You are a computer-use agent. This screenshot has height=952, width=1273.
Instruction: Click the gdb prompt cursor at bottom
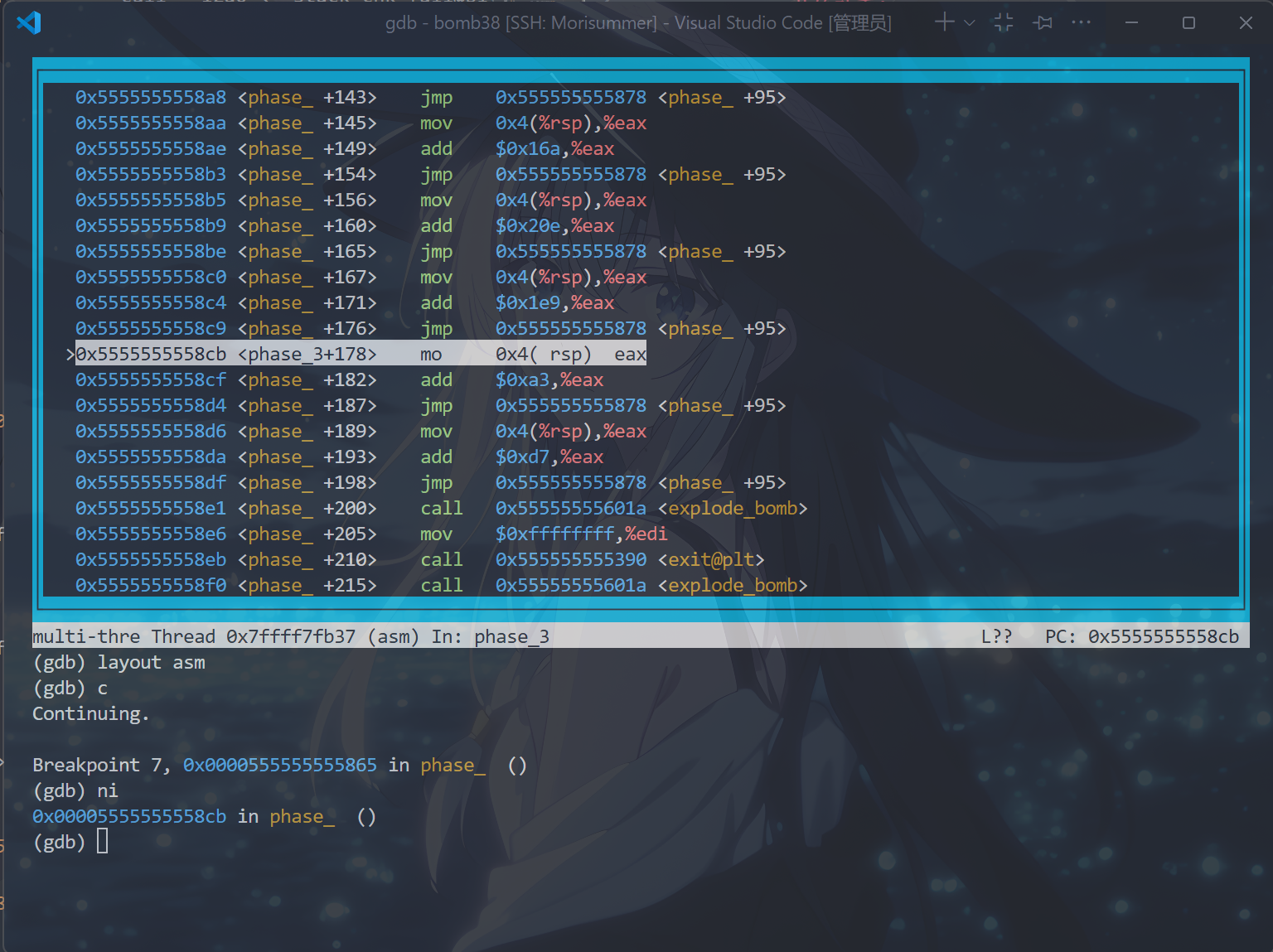coord(102,842)
